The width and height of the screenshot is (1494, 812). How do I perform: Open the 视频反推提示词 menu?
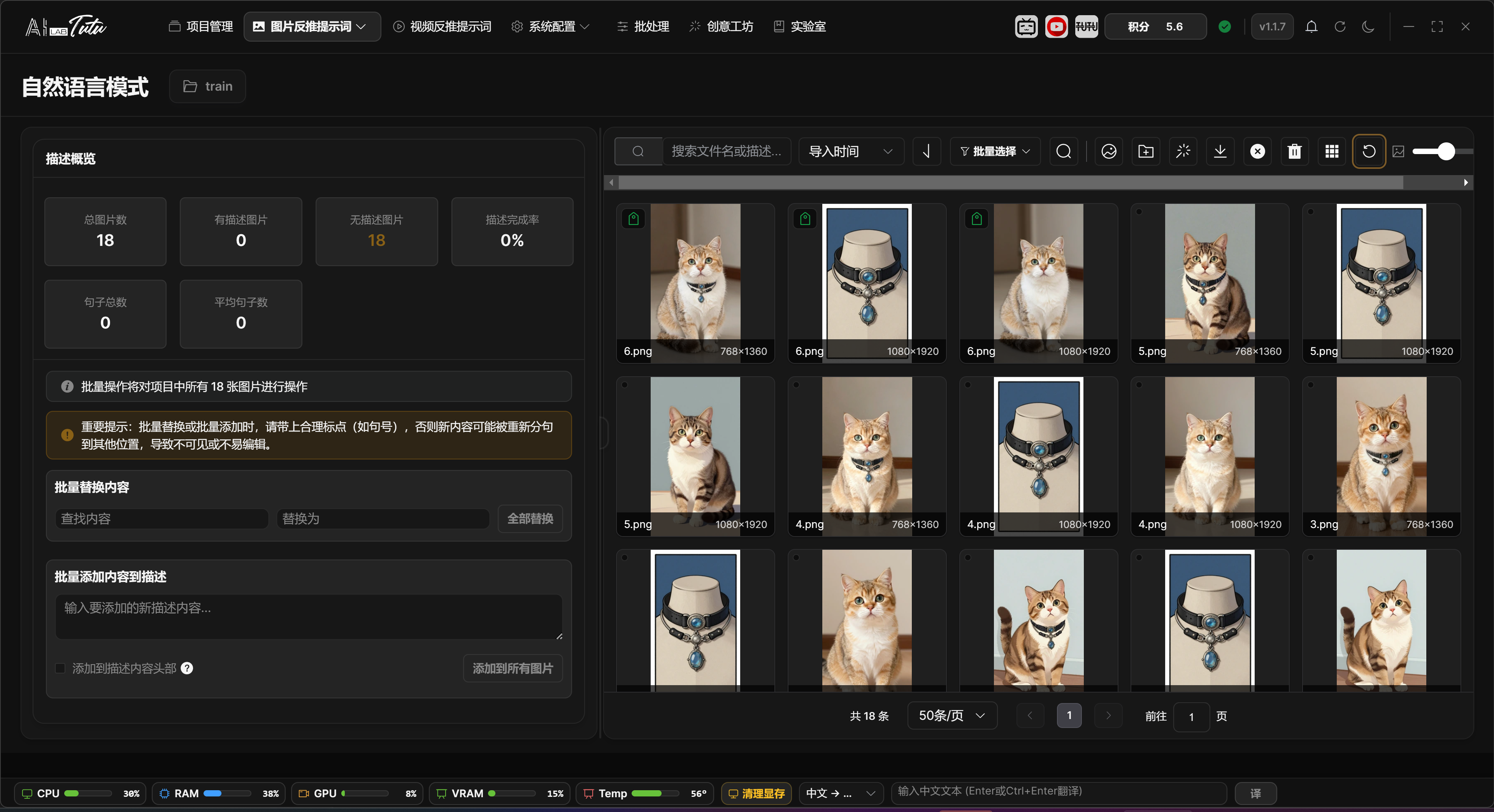(x=442, y=27)
